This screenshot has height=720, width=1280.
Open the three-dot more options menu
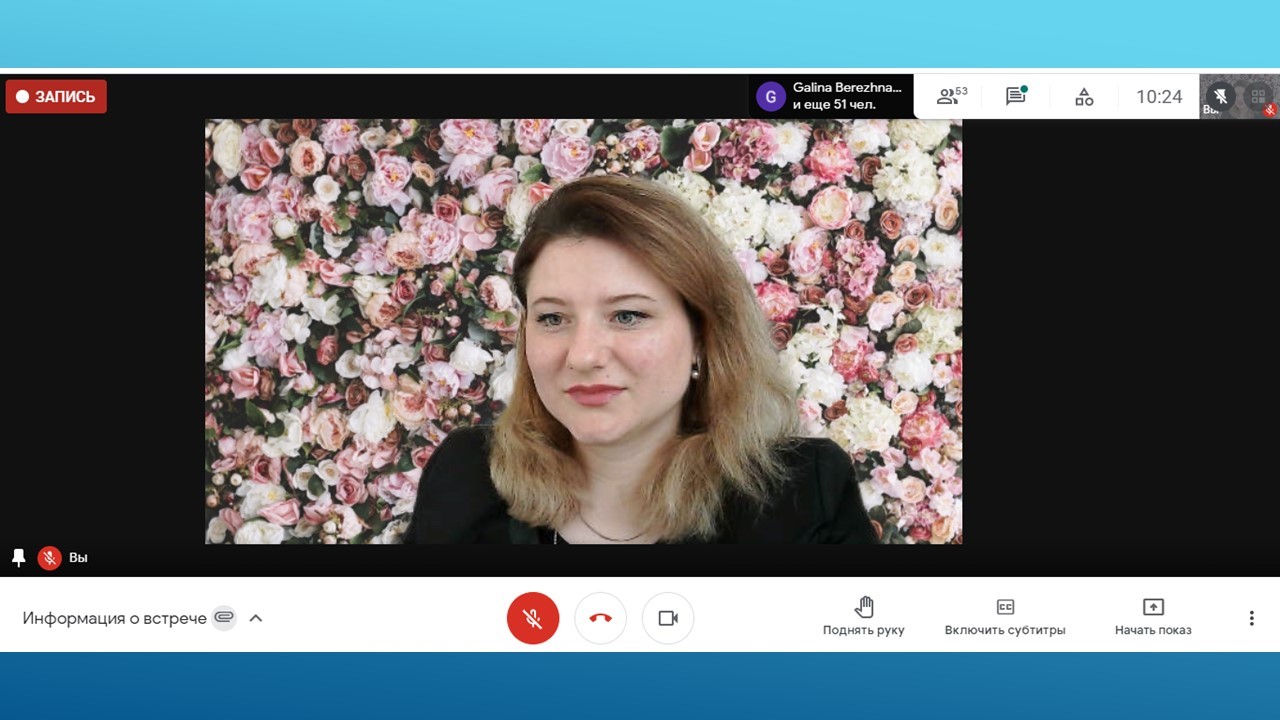coord(1251,618)
